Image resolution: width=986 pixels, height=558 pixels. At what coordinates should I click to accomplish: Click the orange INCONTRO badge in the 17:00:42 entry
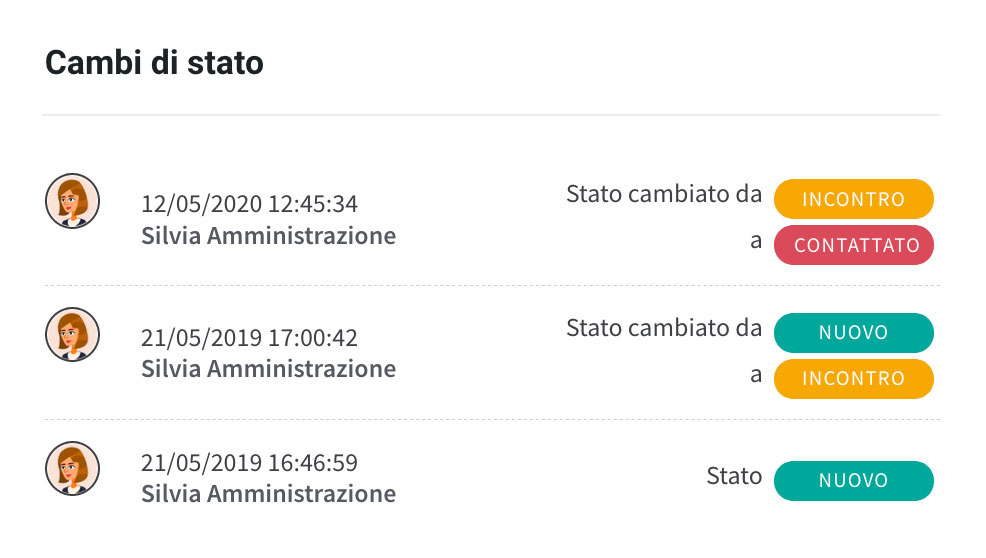coord(853,379)
